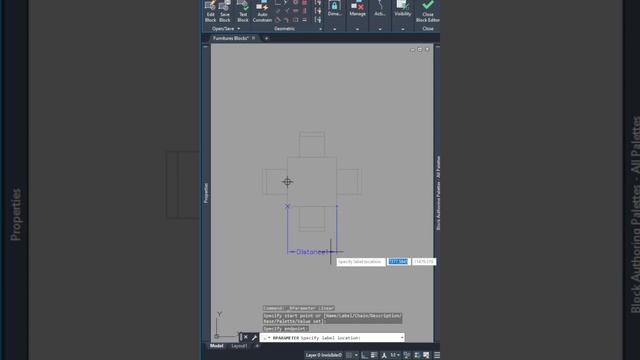Screen dimensions: 640x360
Task: Expand the Action panel dropdown arrow
Action: (x=380, y=29)
